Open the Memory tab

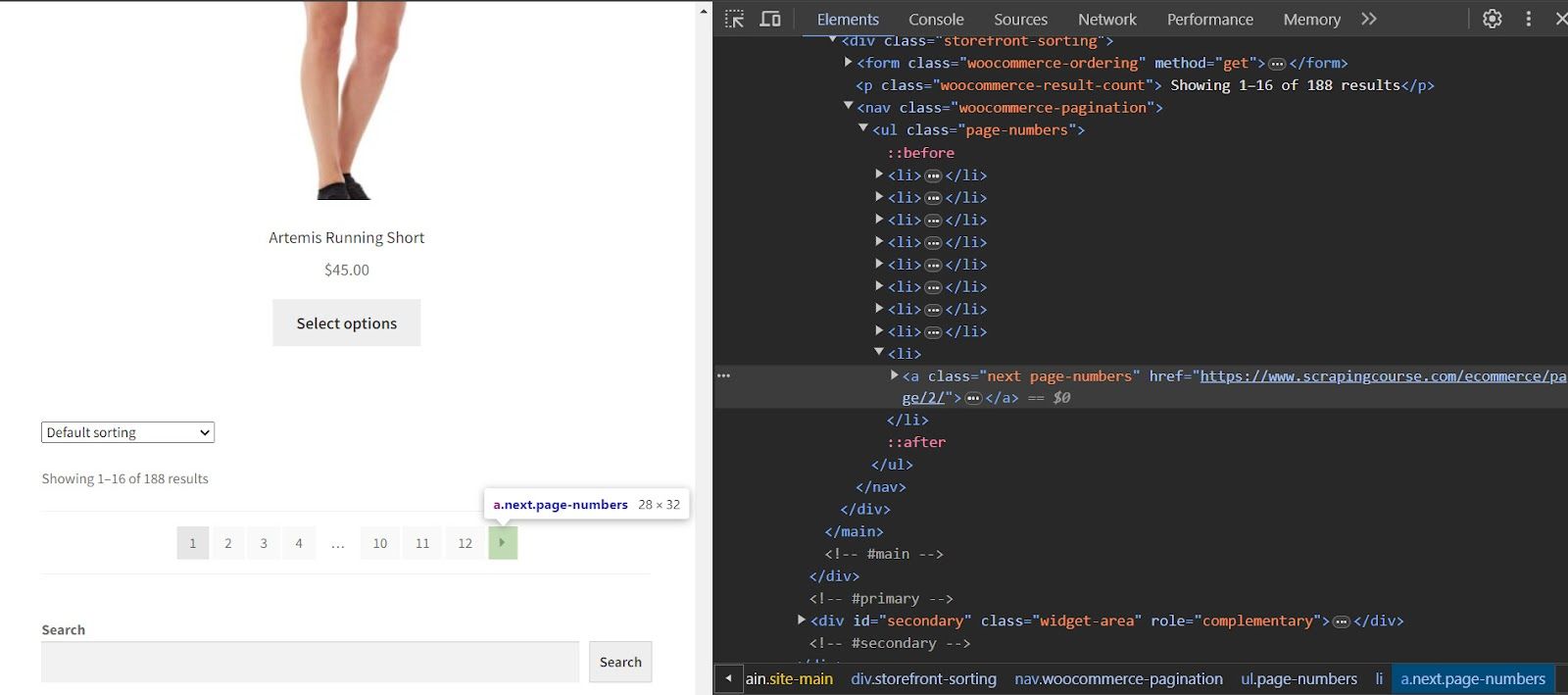click(1311, 19)
